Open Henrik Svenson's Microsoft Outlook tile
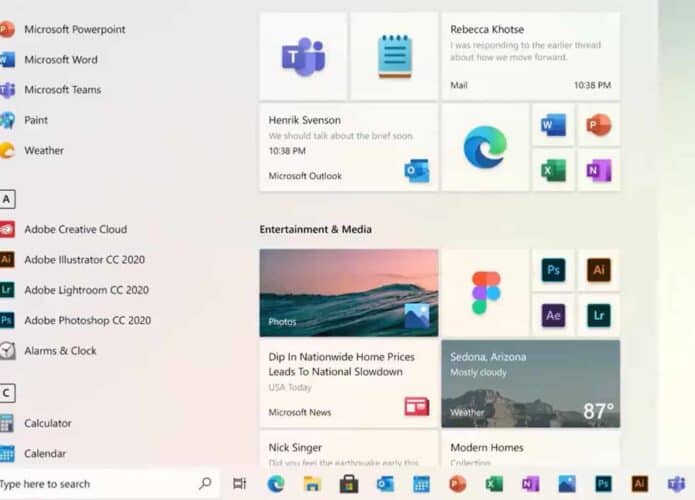Screen dimensions: 695x500 [x=349, y=147]
